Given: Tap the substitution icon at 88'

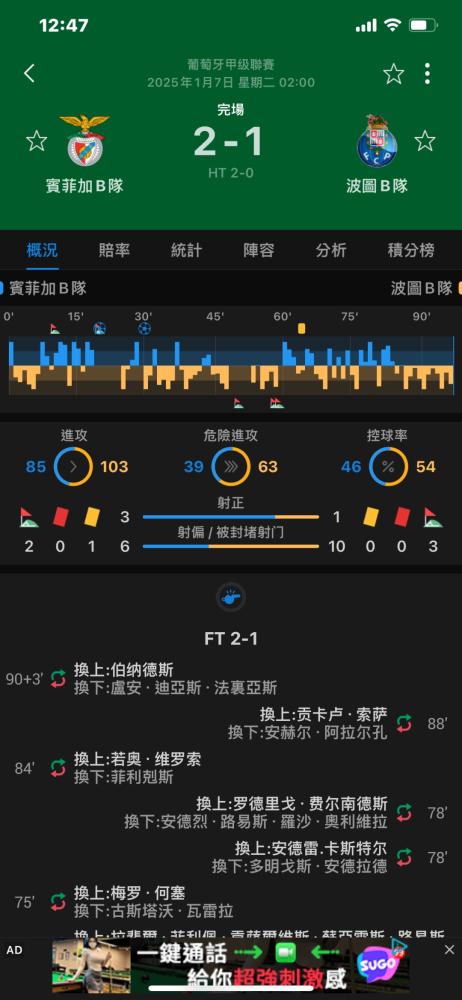Looking at the screenshot, I should [404, 723].
